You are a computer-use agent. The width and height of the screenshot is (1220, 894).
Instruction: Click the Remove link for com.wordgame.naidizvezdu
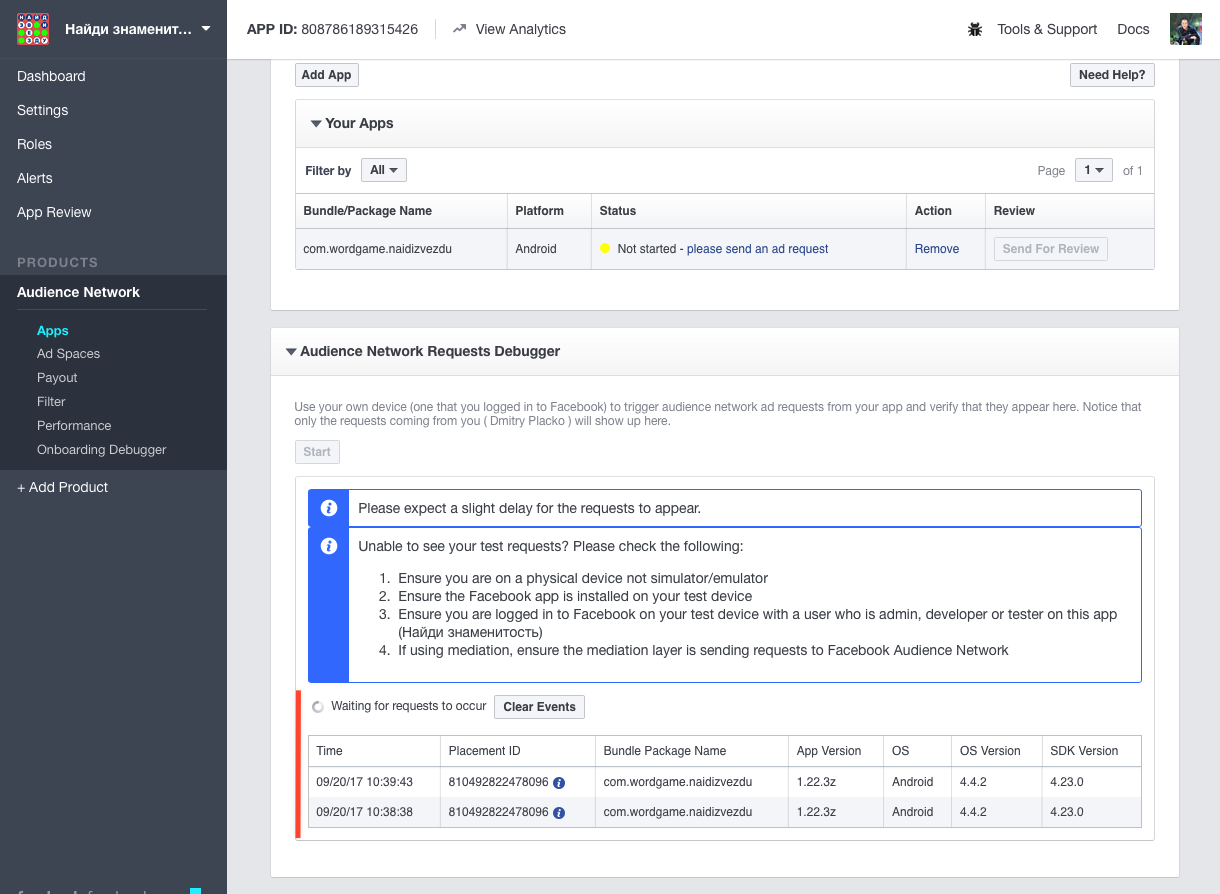[x=937, y=249]
